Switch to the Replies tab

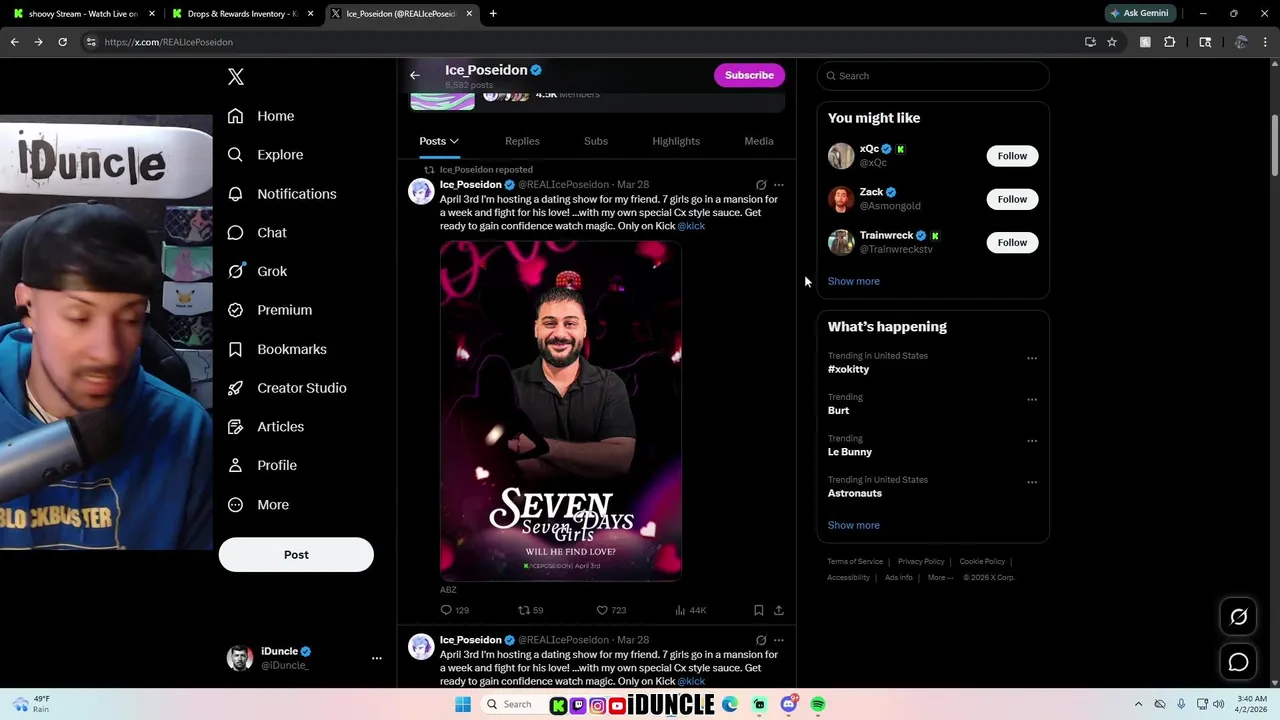(522, 141)
